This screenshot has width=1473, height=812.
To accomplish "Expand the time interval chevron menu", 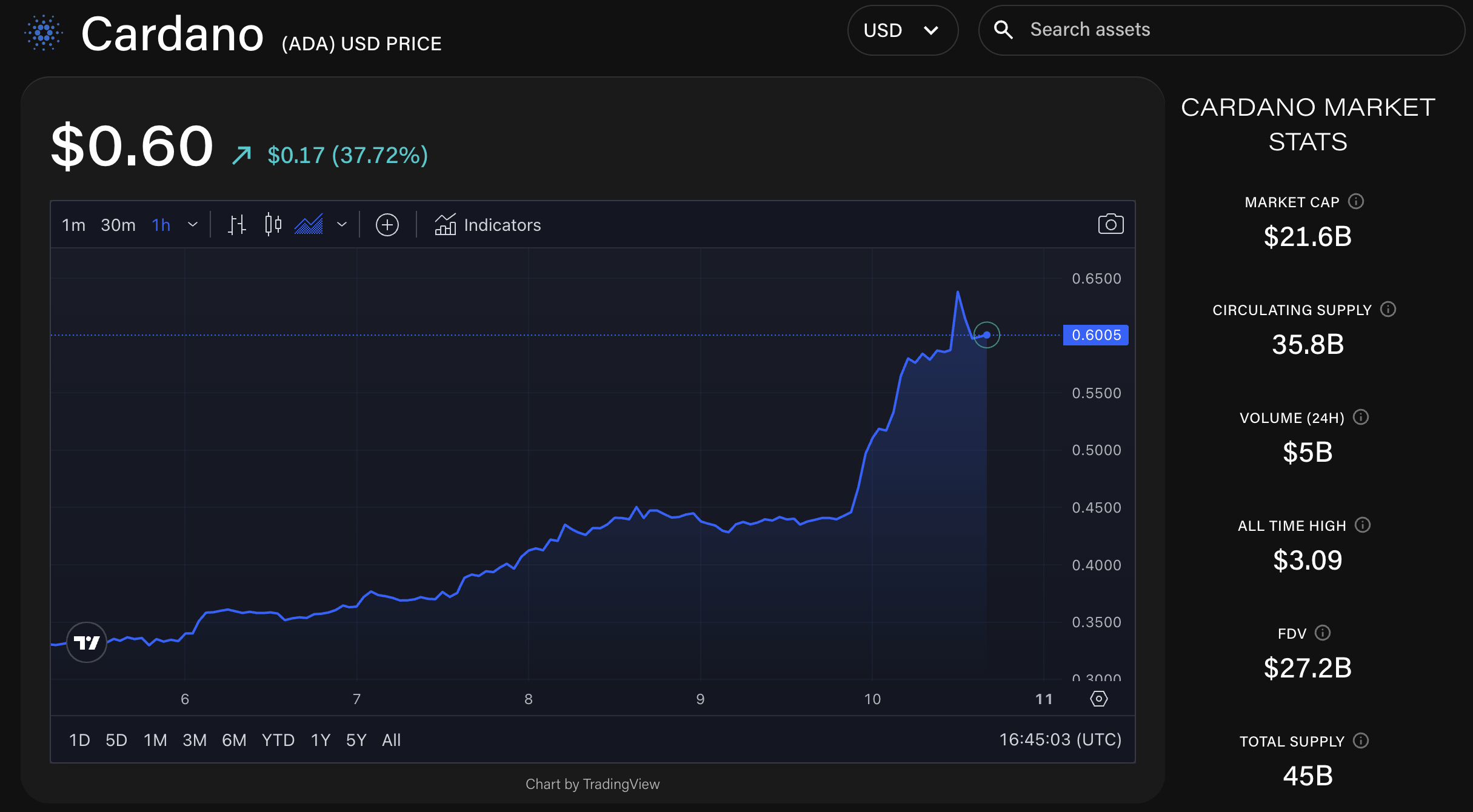I will [x=193, y=225].
